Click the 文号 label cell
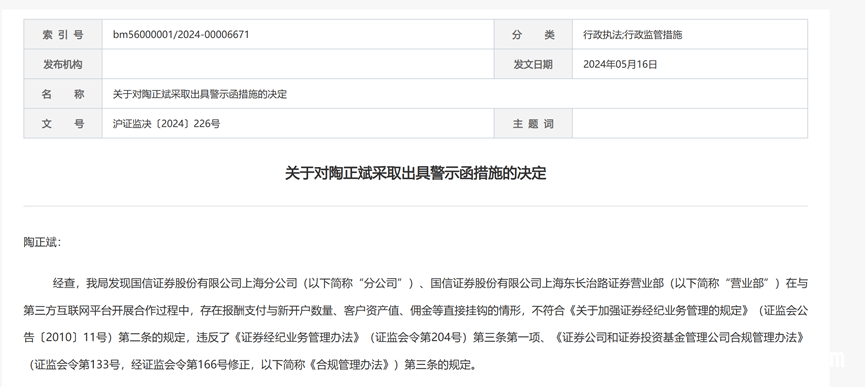 click(x=63, y=123)
